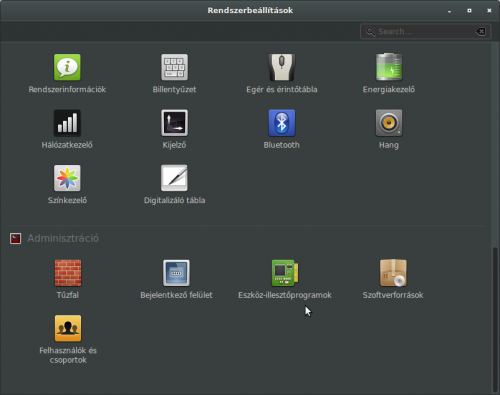Open the Bejelentkező felület login icon
The height and width of the screenshot is (395, 500).
[x=176, y=273]
